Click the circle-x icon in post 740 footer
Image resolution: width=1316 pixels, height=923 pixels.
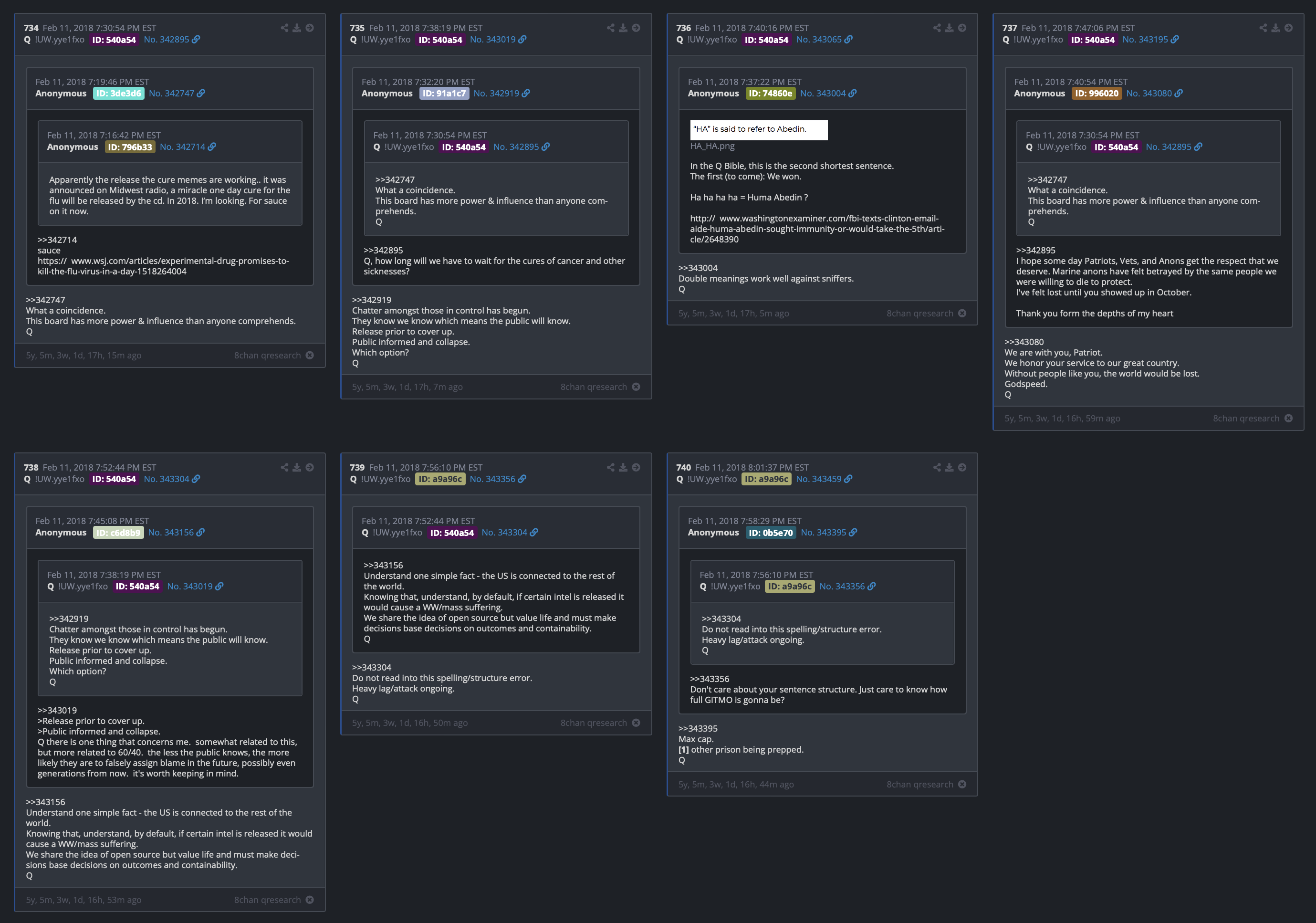(962, 784)
